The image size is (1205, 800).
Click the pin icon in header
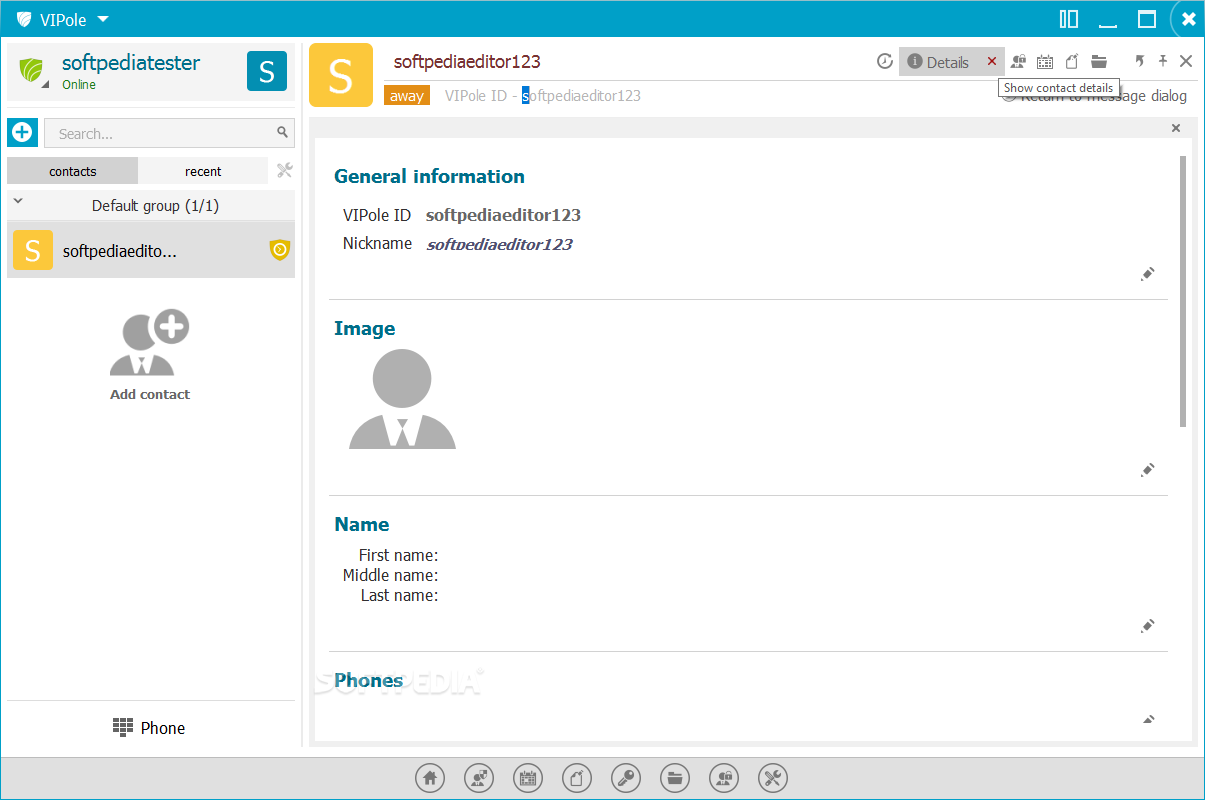point(1163,61)
